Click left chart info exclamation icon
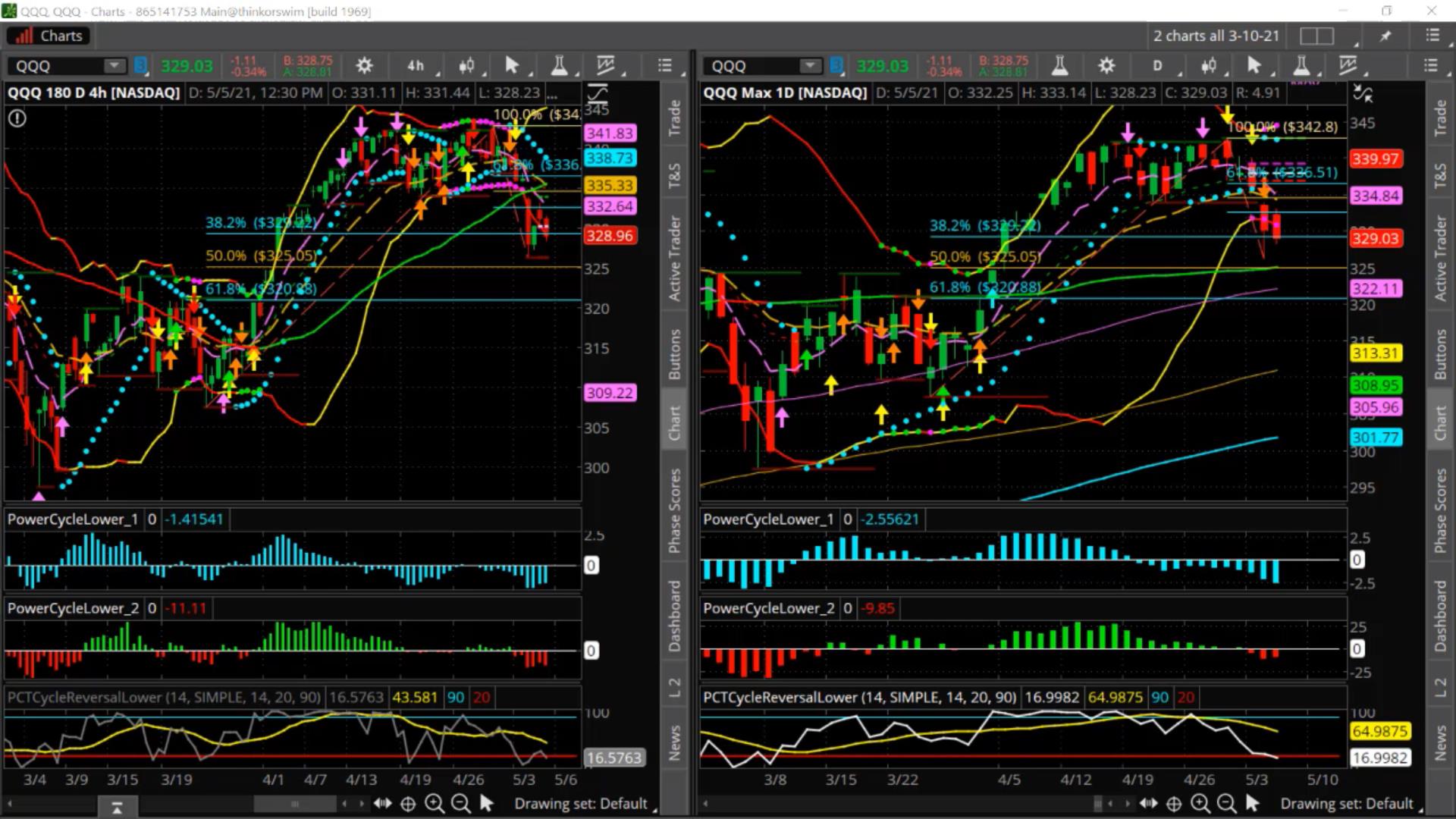The height and width of the screenshot is (819, 1456). (17, 118)
